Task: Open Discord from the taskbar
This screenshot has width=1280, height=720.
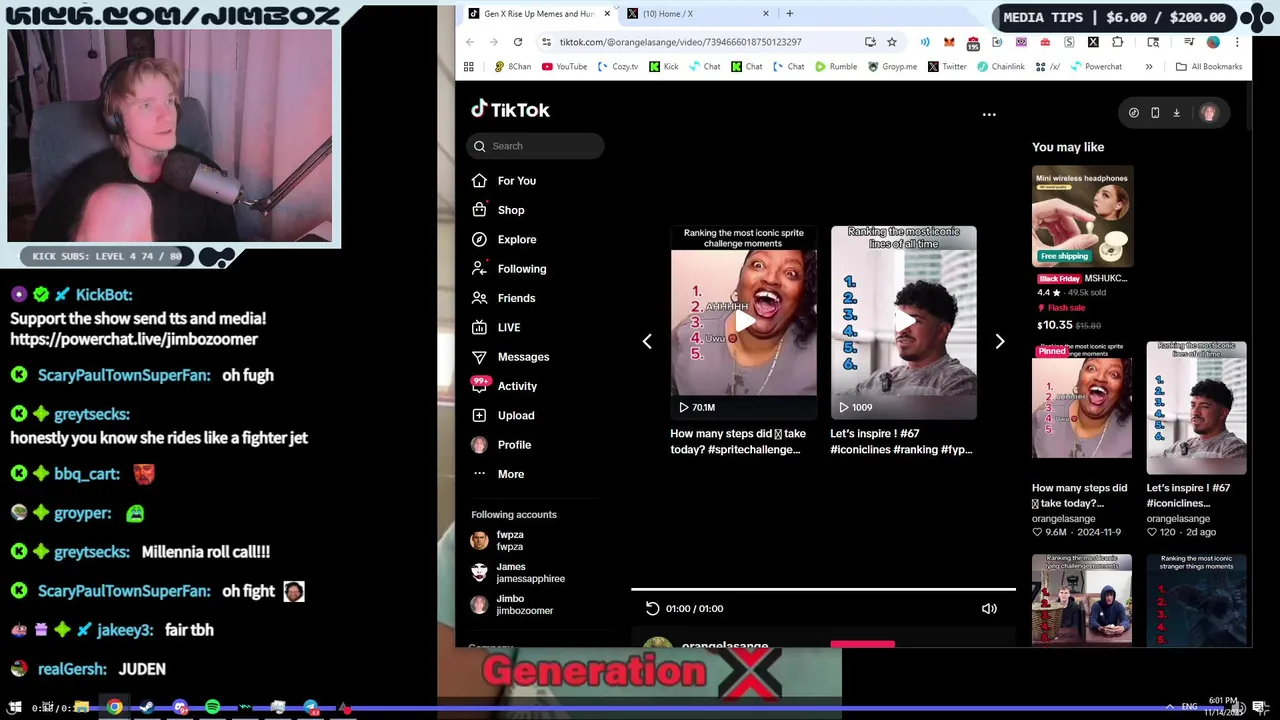Action: (180, 707)
